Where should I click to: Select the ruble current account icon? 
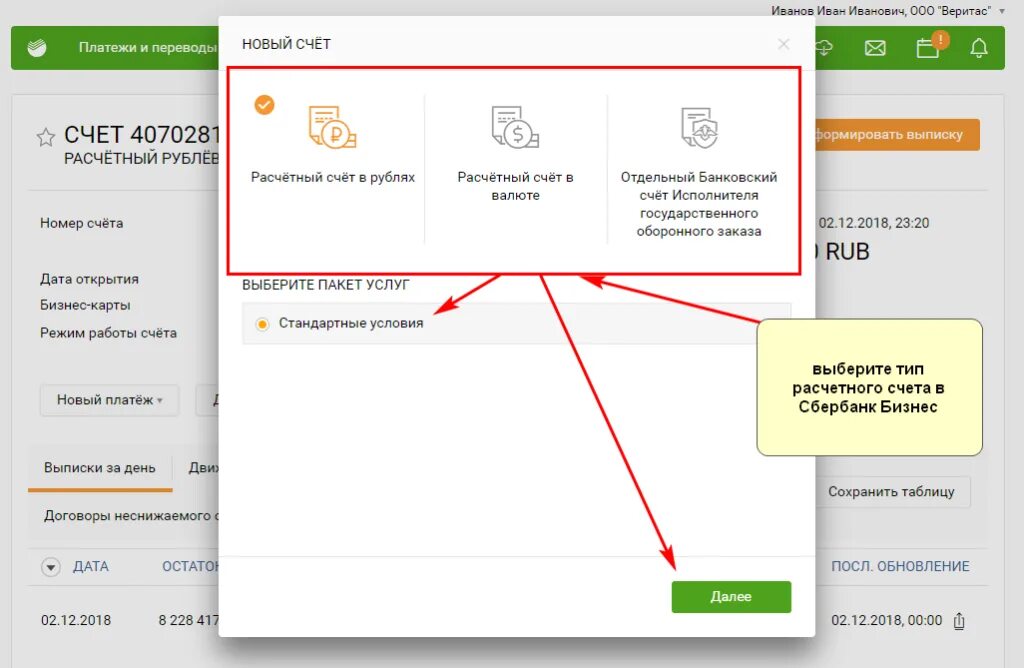[x=332, y=127]
